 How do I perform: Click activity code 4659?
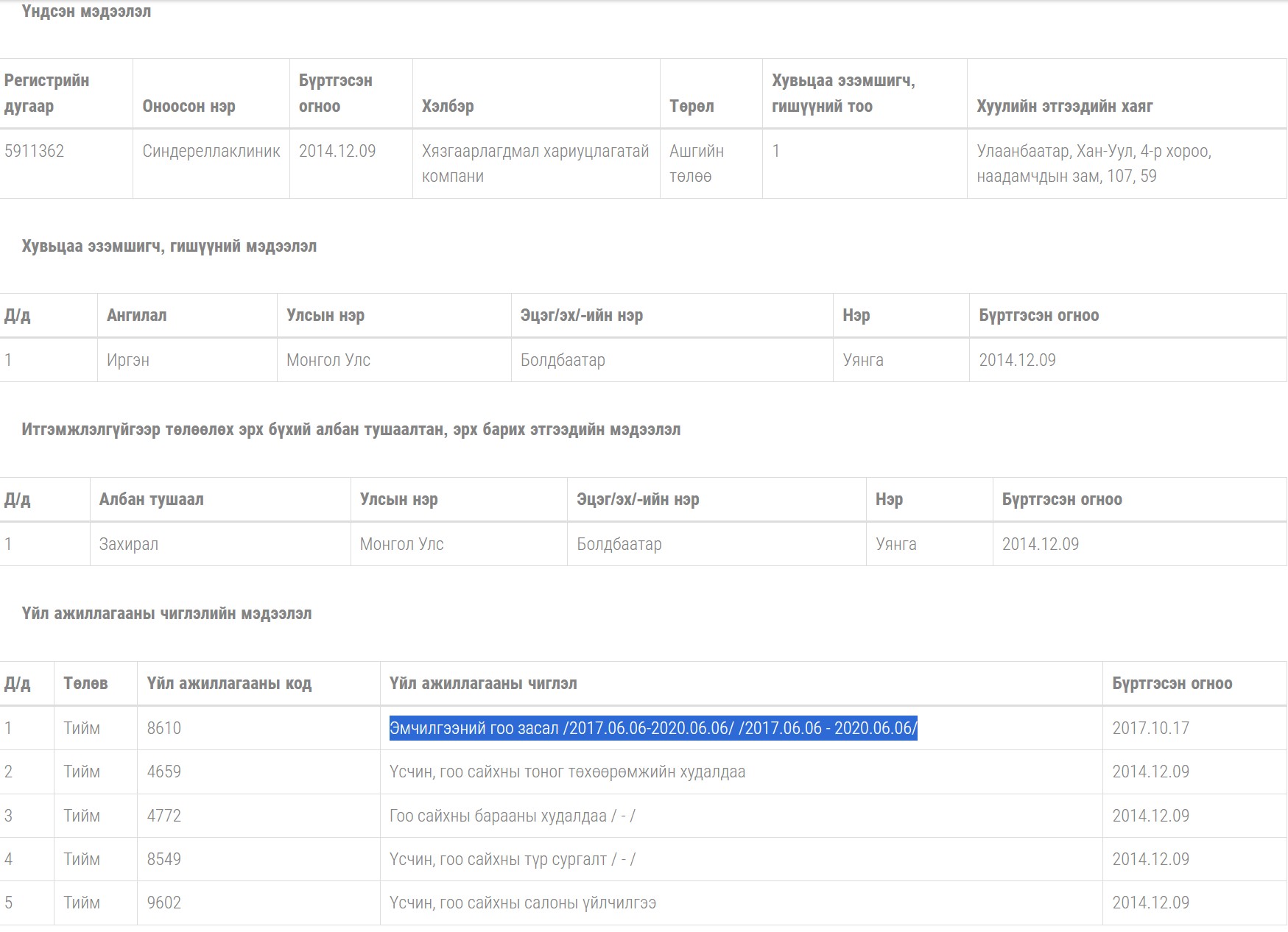tap(163, 772)
